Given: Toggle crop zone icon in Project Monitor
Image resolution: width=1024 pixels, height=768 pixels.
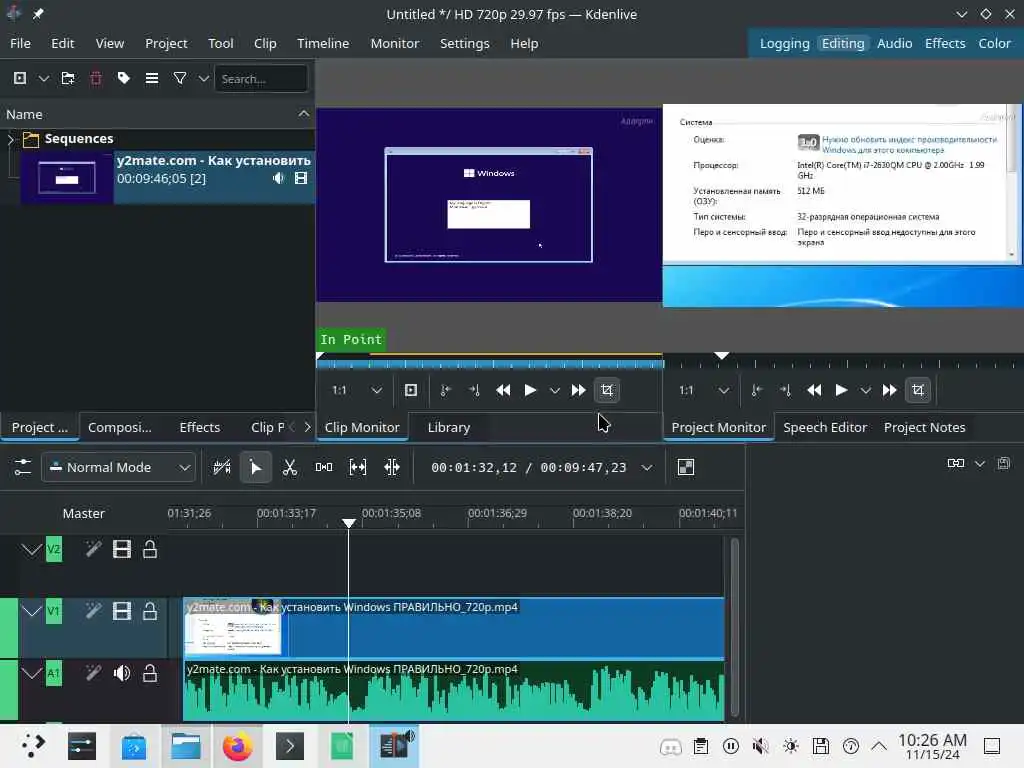Looking at the screenshot, I should (x=918, y=391).
